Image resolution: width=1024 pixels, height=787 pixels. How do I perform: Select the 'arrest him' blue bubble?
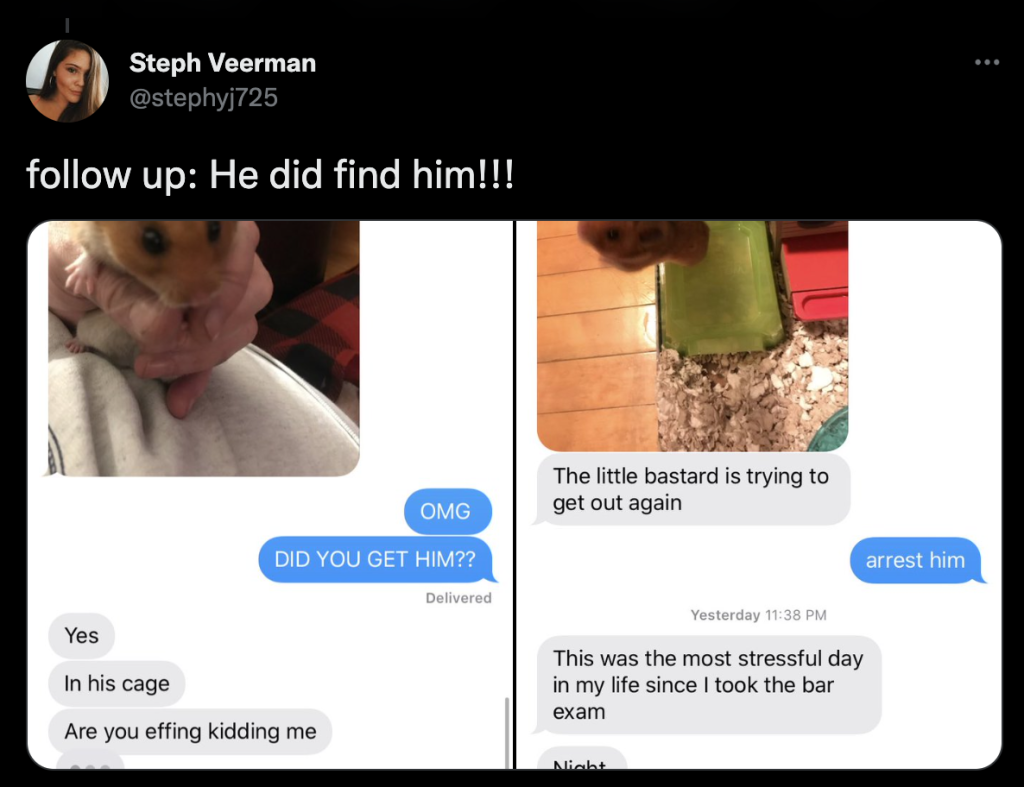[x=916, y=560]
